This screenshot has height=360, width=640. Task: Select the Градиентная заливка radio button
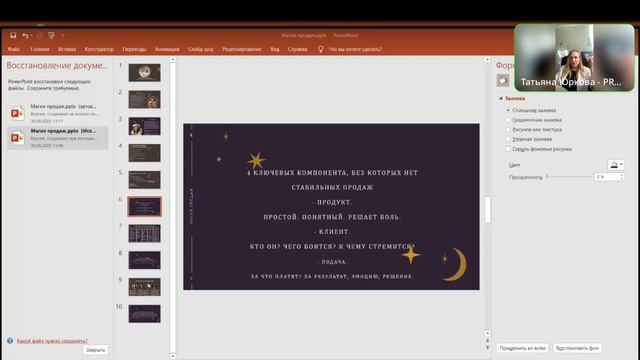pos(508,120)
